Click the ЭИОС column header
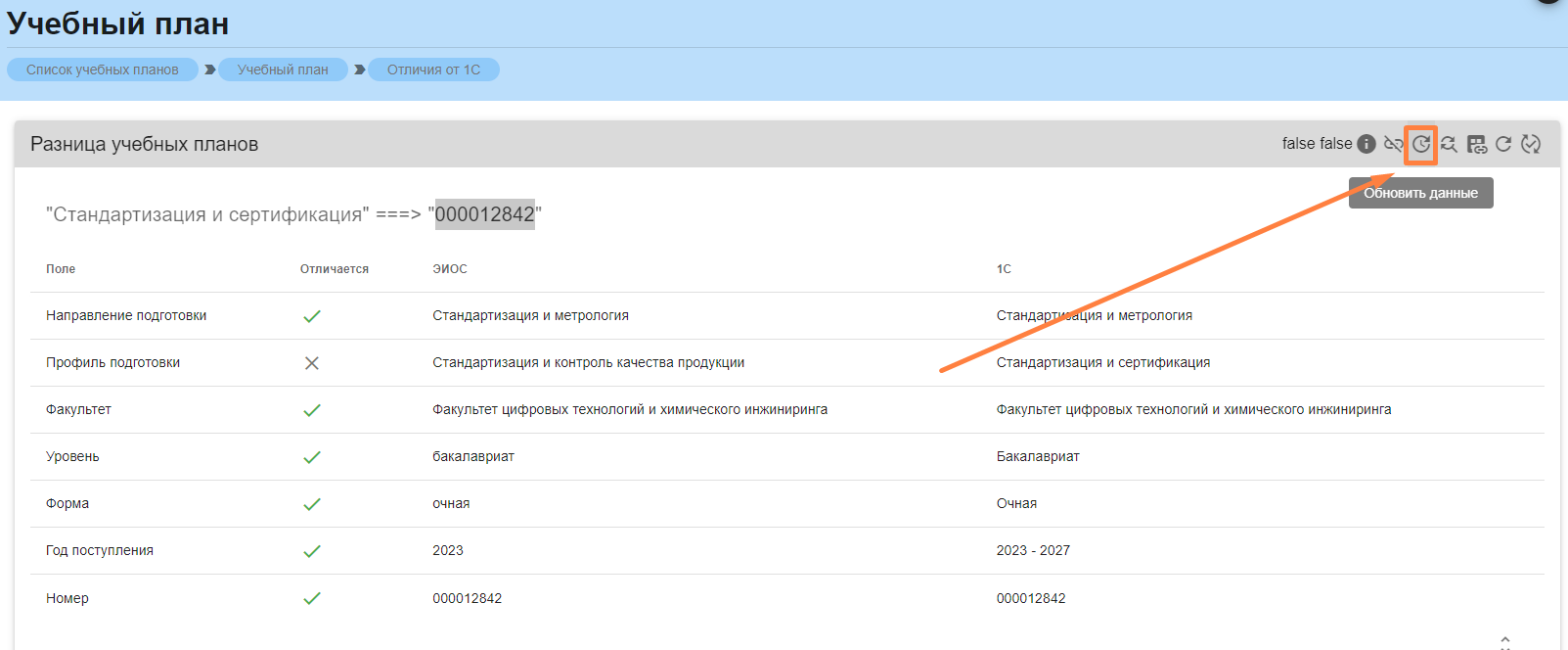1568x650 pixels. [450, 269]
